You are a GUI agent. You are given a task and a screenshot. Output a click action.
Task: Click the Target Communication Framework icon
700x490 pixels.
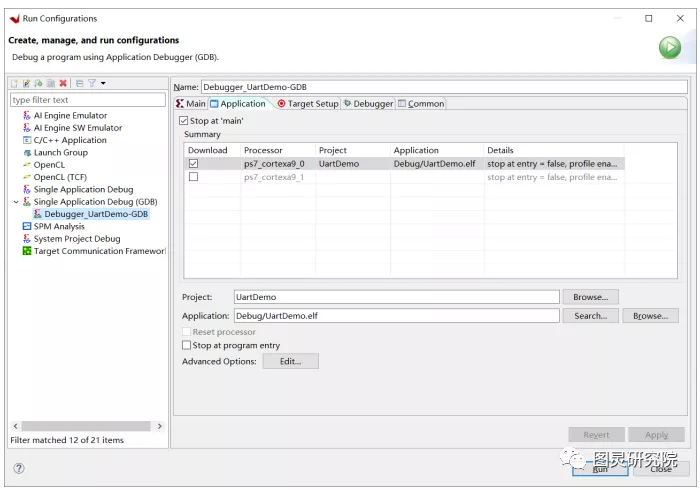pos(27,251)
